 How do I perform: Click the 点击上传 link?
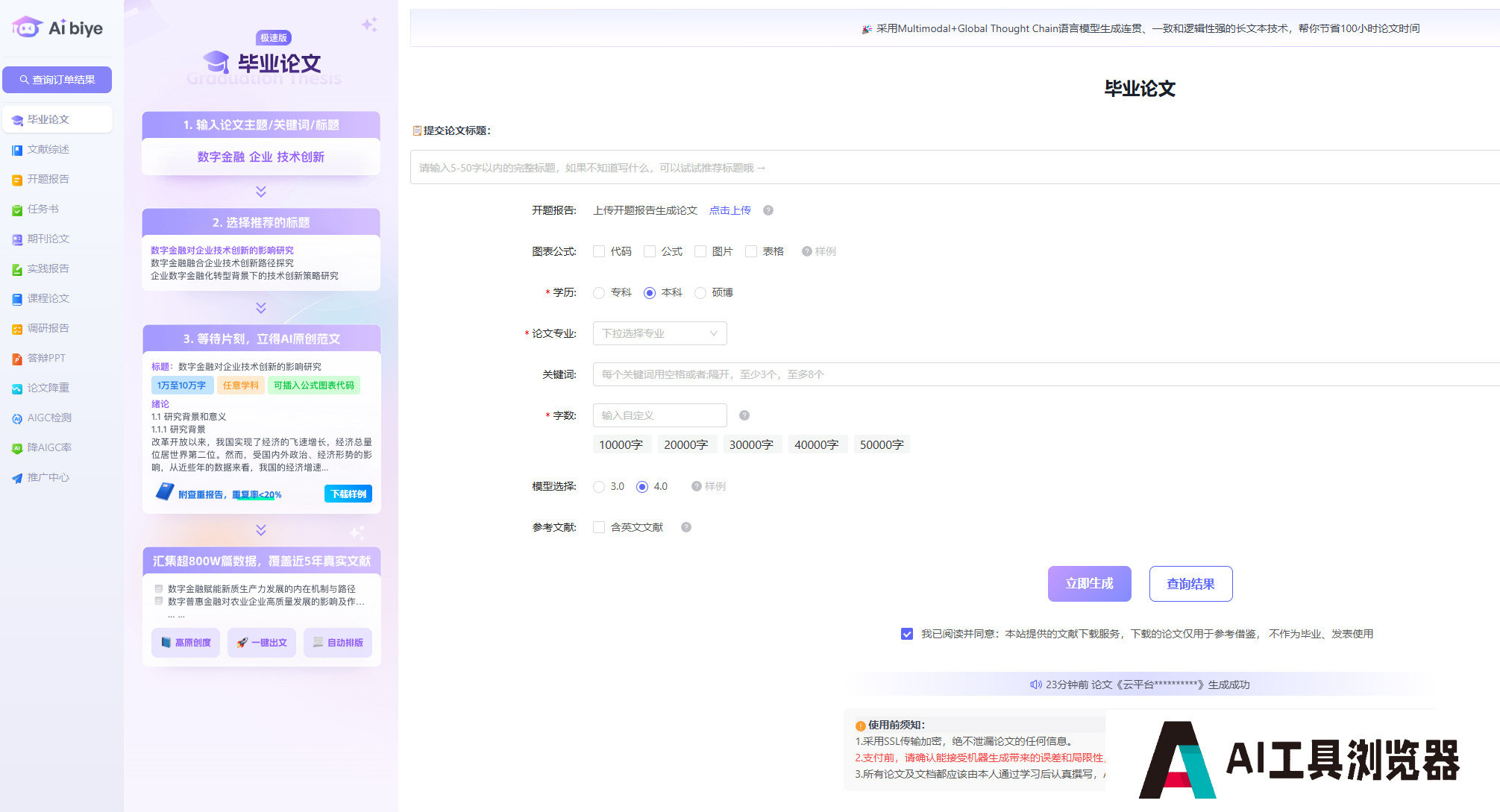729,210
